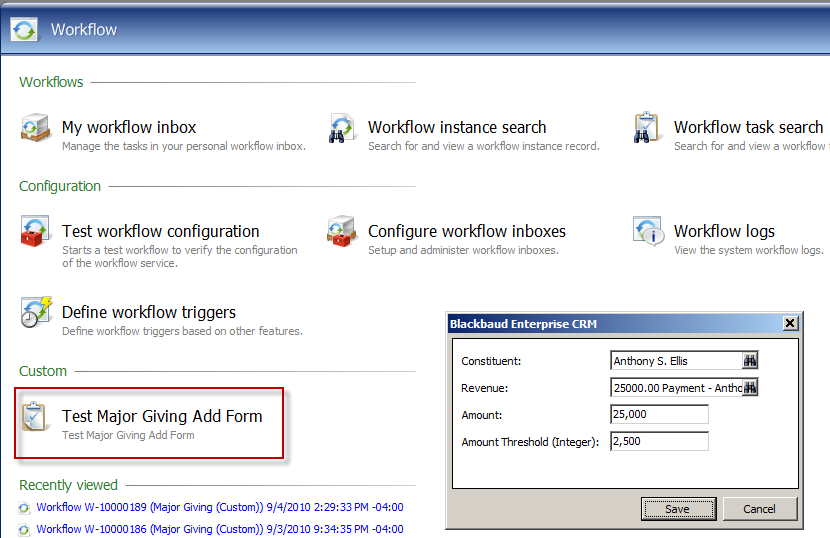The image size is (830, 538).
Task: Click 'View the system workflow logs' description
Action: [748, 250]
